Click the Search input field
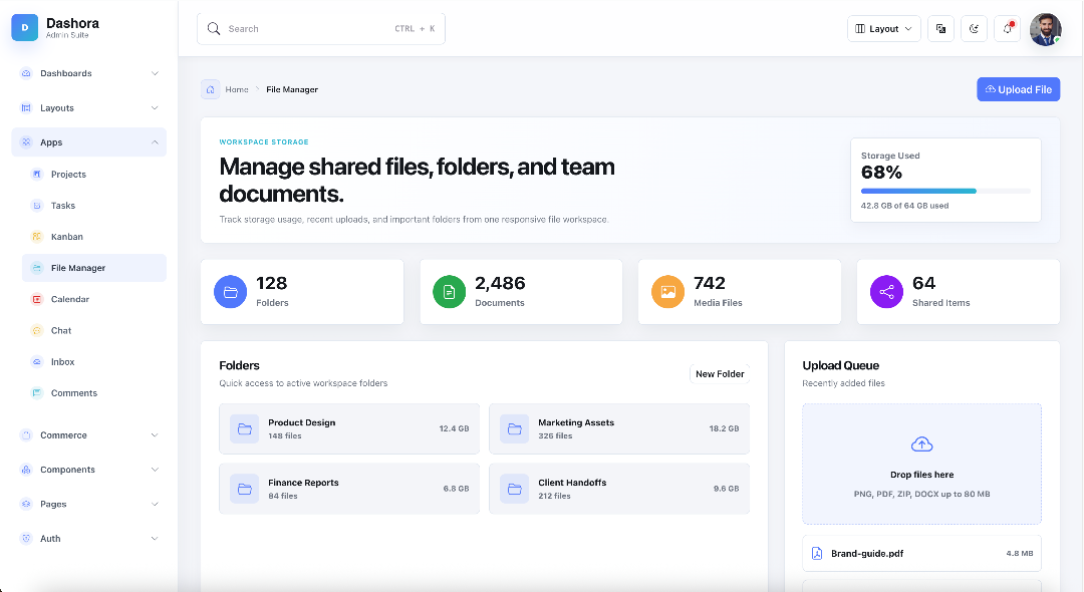Screen dimensions: 1084x592 (x=321, y=28)
